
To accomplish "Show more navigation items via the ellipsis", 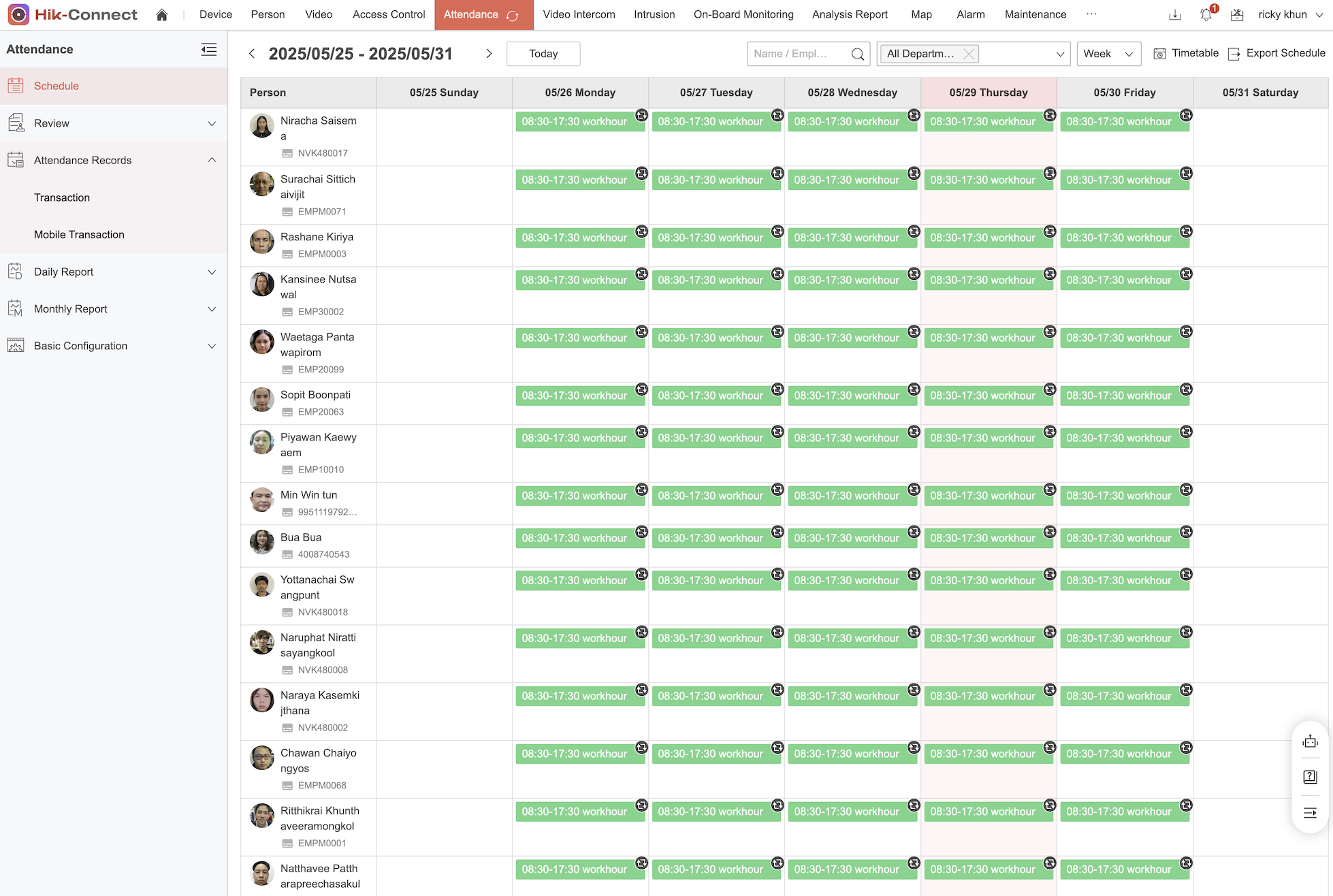I will [1091, 14].
